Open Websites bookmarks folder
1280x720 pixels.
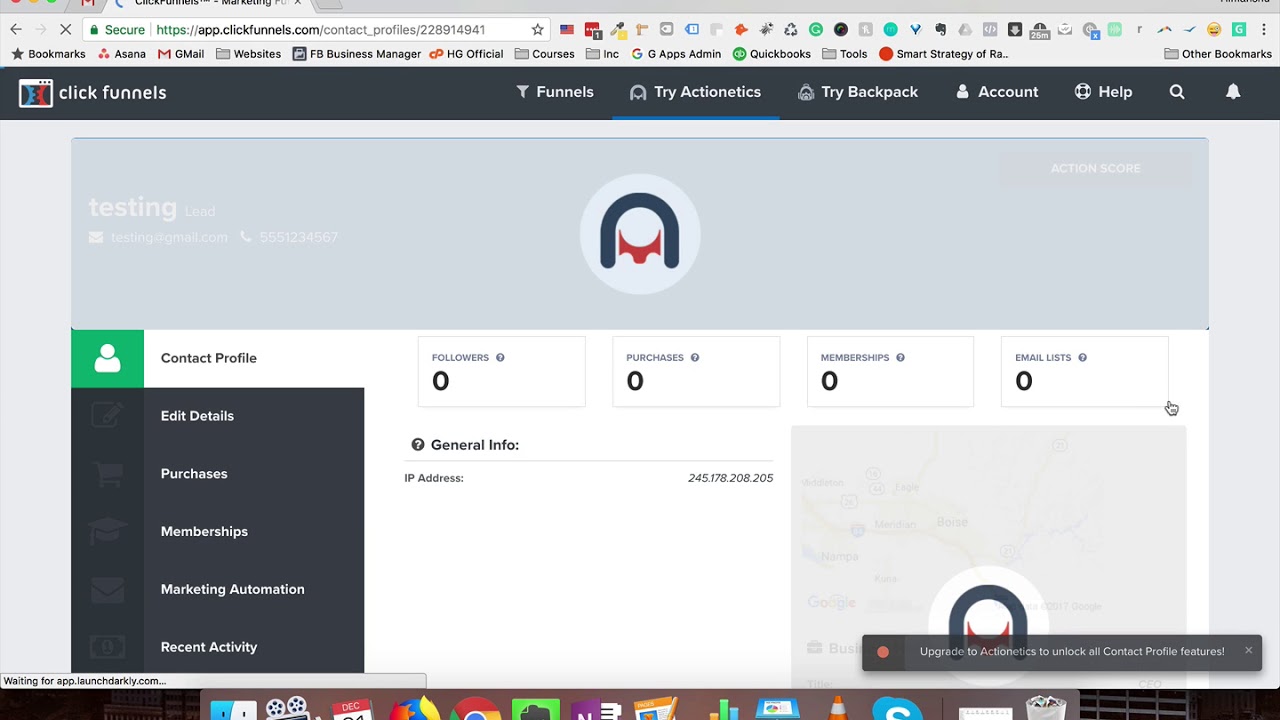tap(248, 54)
